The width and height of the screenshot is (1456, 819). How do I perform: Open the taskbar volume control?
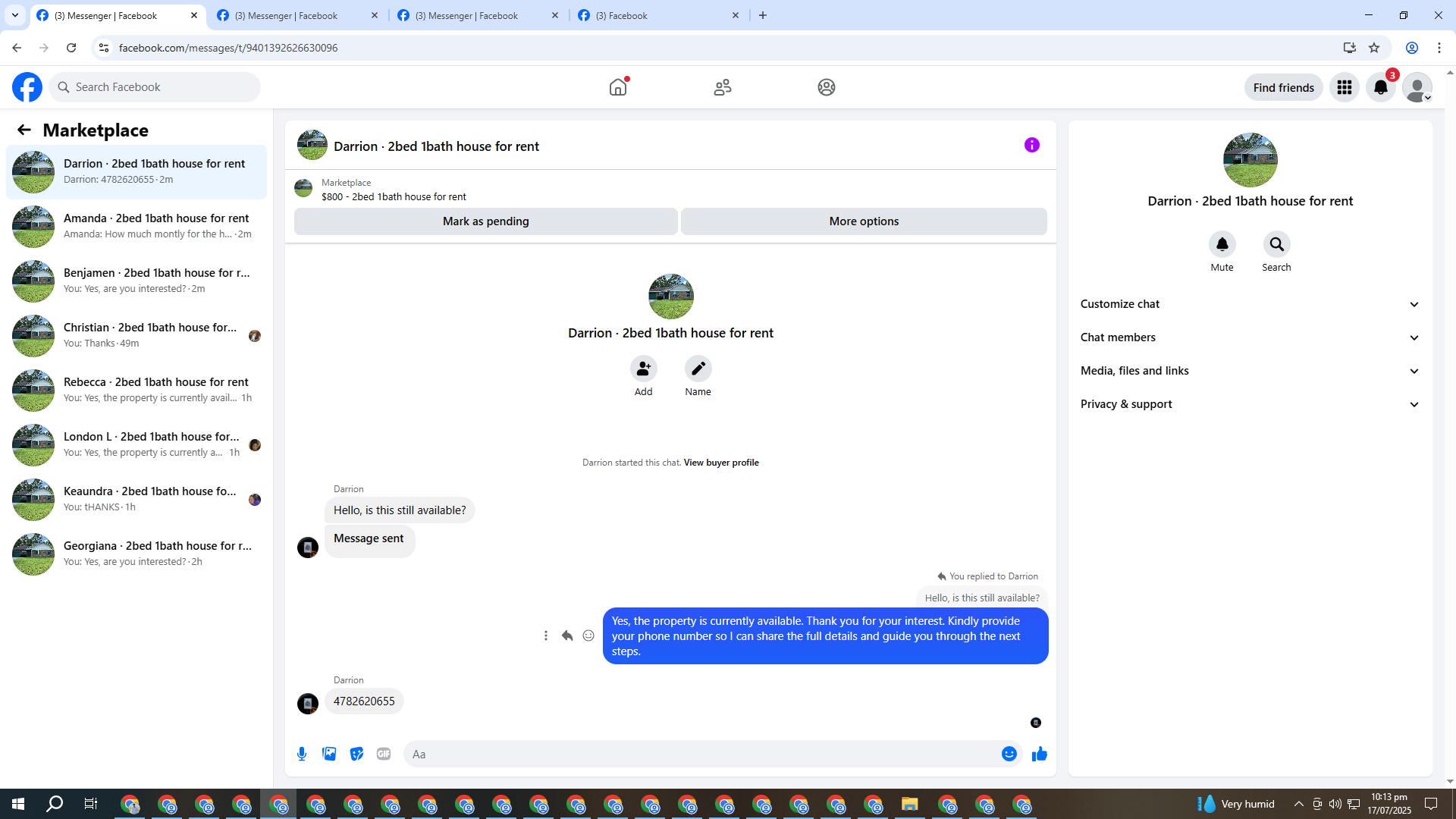(x=1335, y=804)
